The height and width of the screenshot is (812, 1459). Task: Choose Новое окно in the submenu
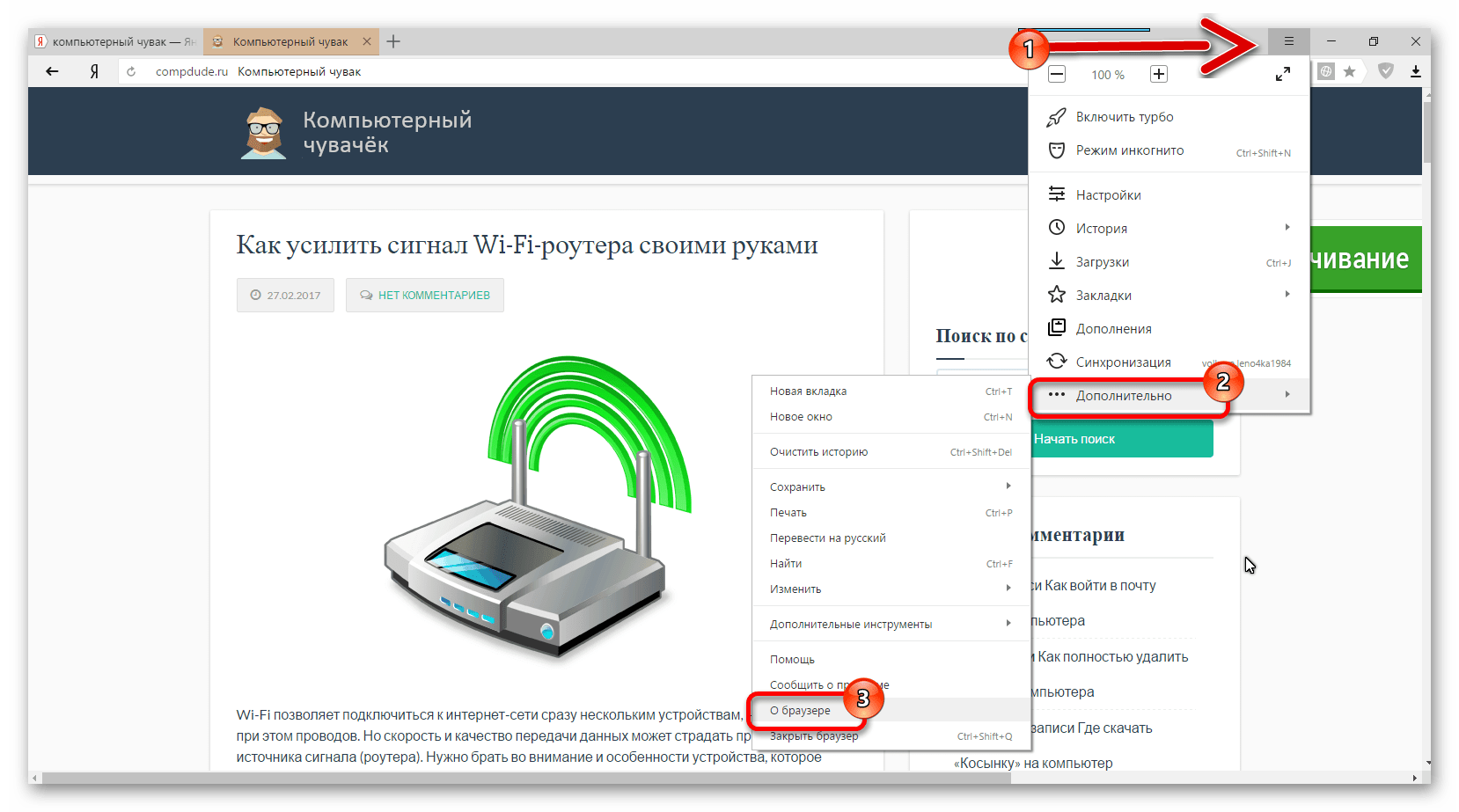[x=891, y=417]
